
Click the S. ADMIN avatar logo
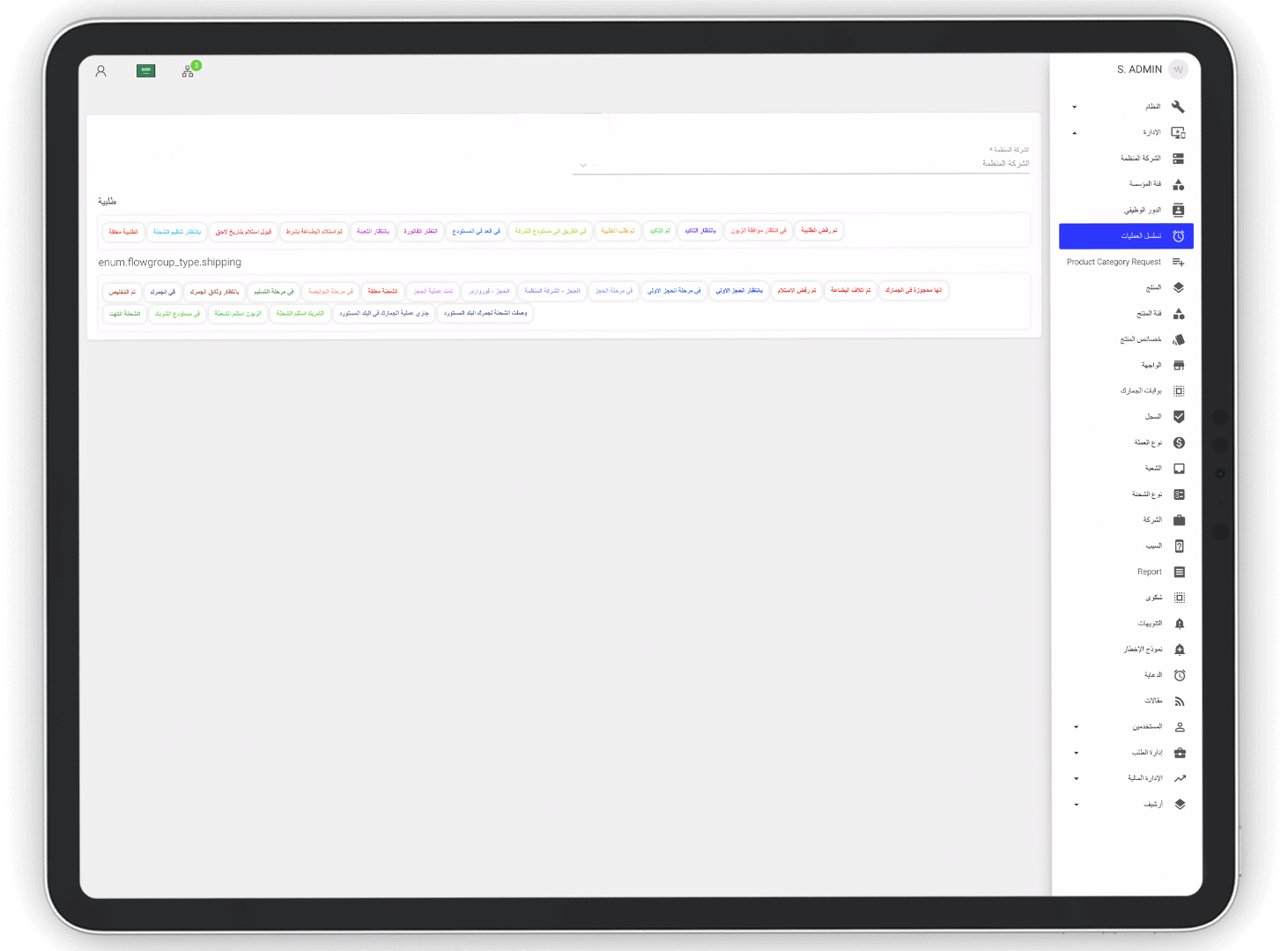click(1179, 70)
